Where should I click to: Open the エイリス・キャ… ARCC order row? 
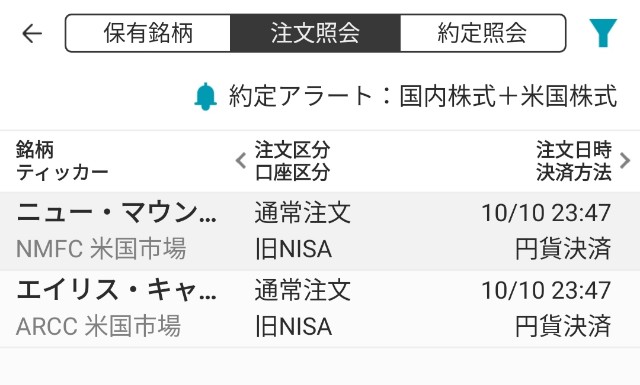pyautogui.click(x=320, y=309)
